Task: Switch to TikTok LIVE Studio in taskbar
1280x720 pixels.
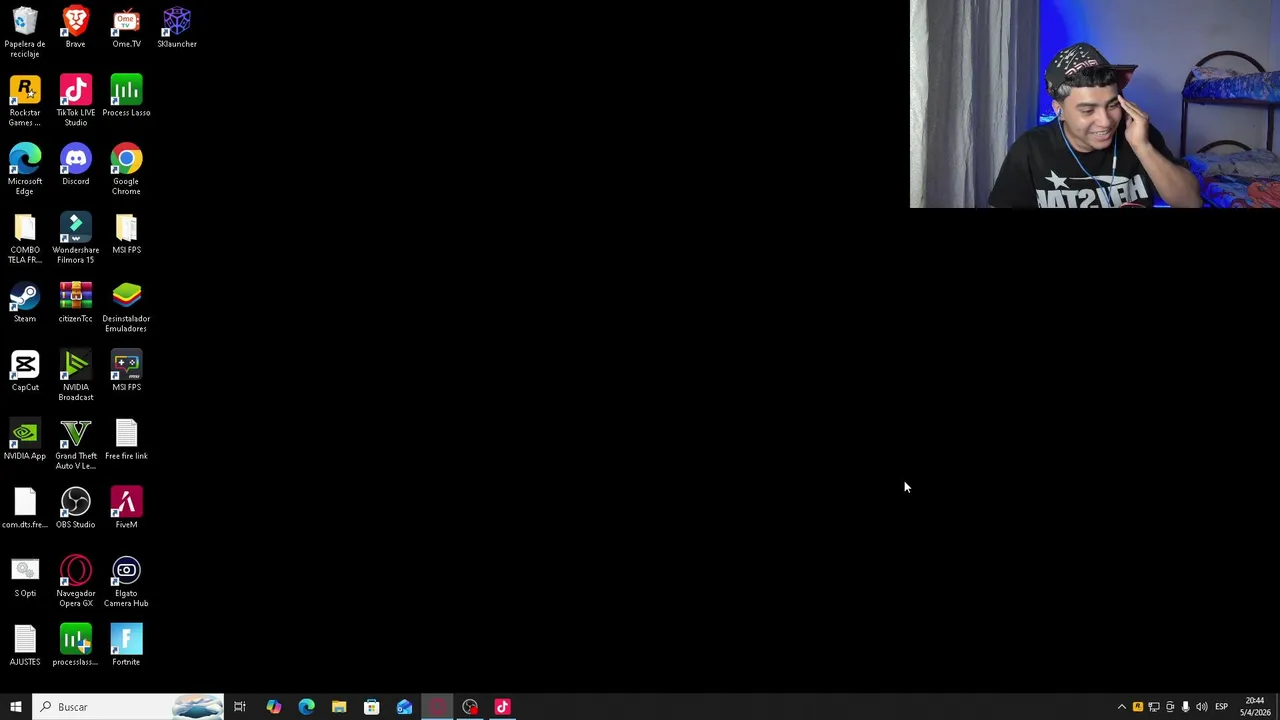Action: (502, 707)
